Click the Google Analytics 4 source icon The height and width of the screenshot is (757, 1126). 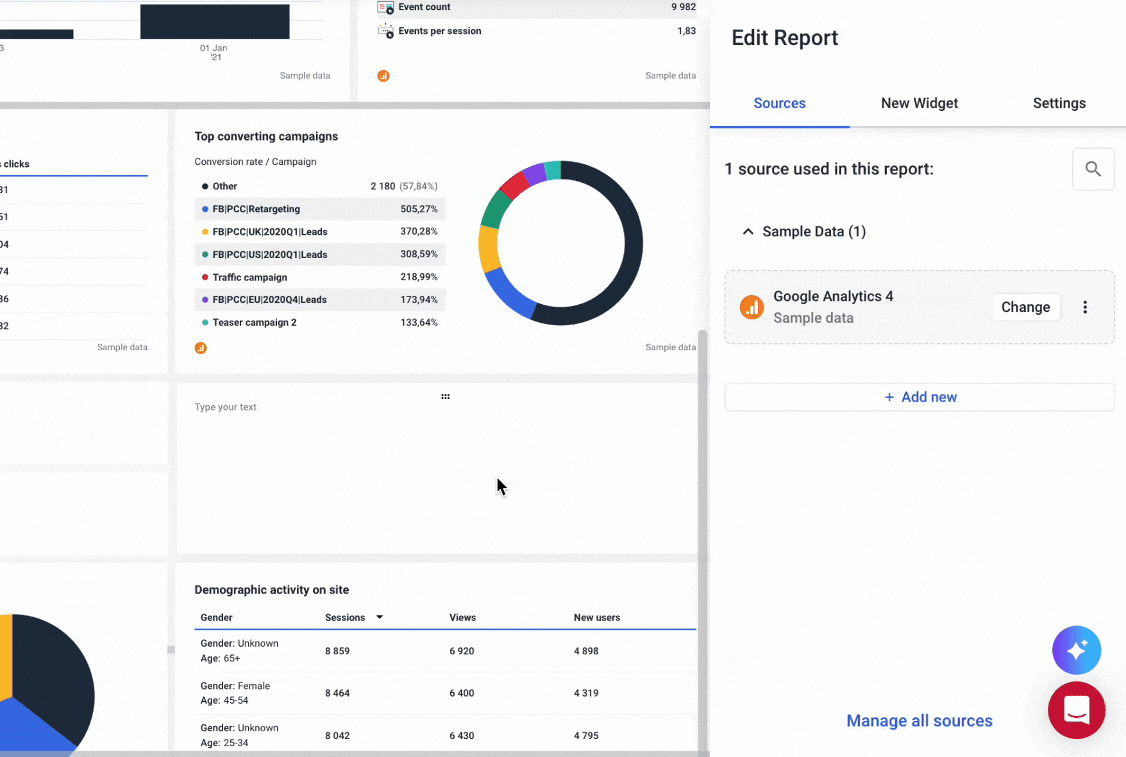coord(751,307)
